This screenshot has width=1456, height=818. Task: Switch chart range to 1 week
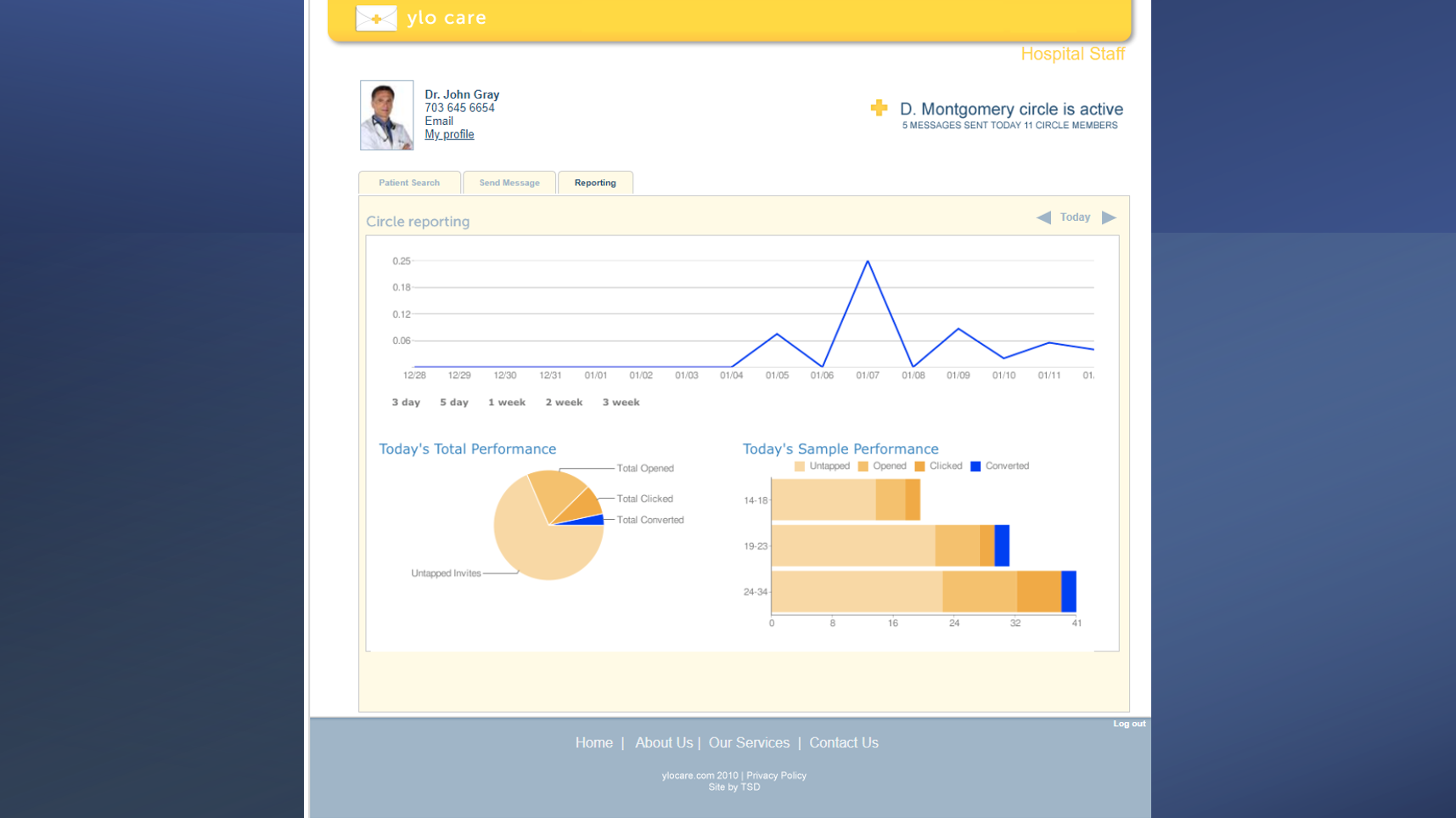click(507, 403)
